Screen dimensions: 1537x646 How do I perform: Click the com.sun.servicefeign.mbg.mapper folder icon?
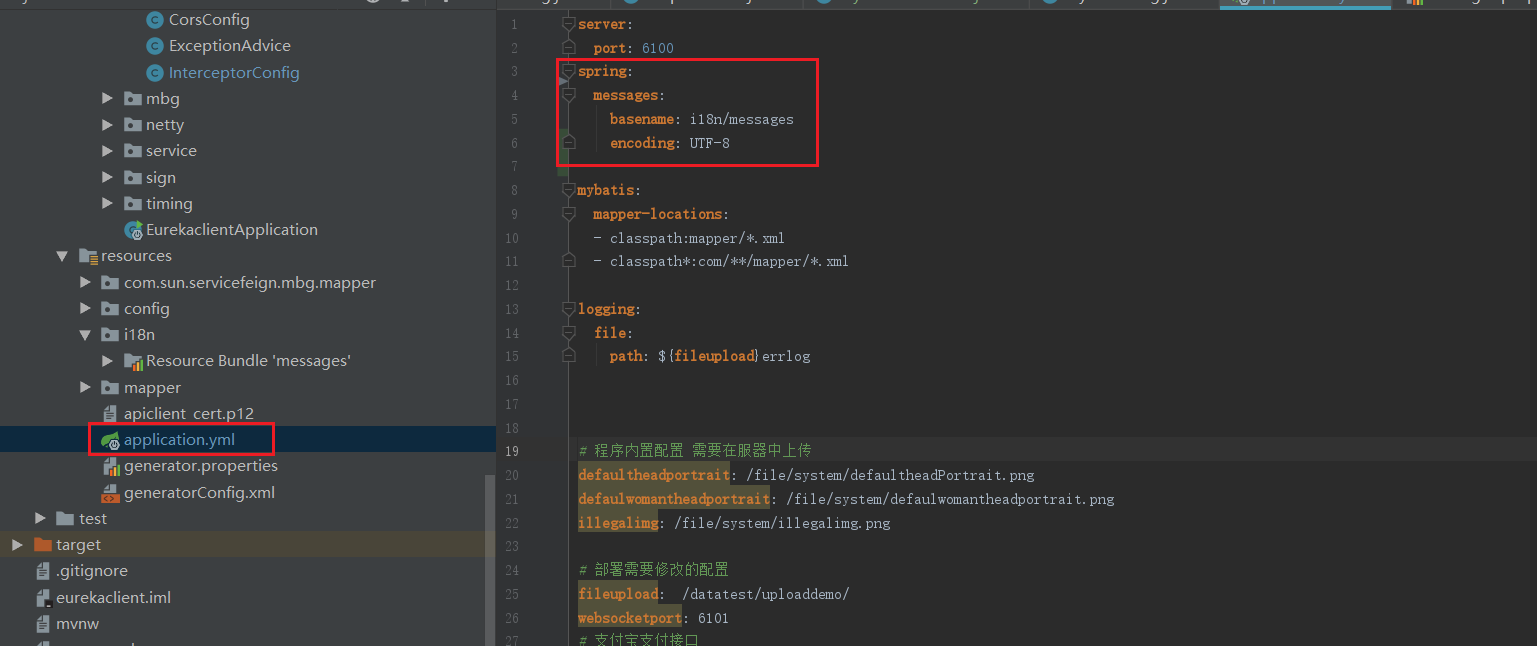point(110,283)
